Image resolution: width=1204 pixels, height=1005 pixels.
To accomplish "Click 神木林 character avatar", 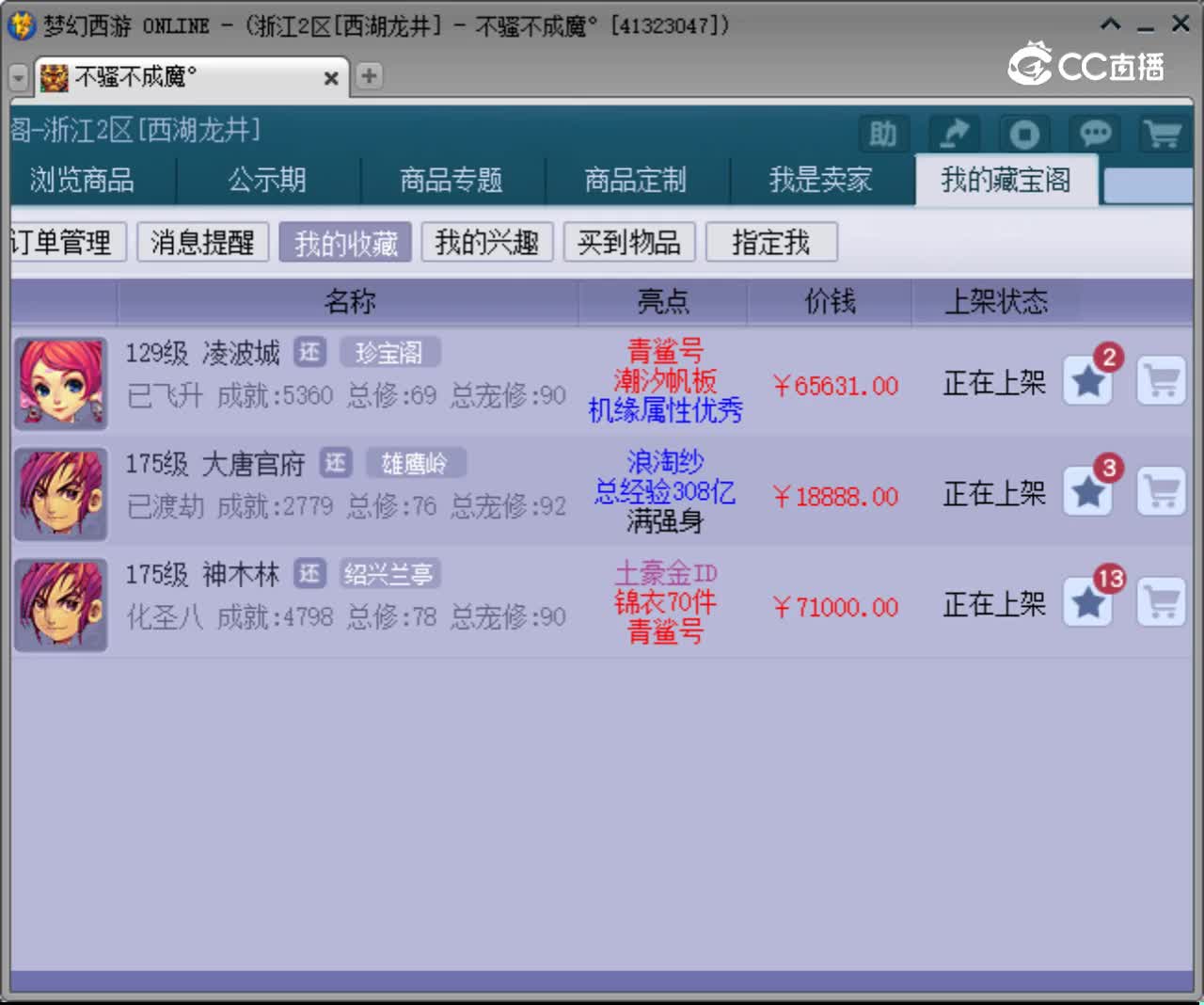I will (x=61, y=605).
